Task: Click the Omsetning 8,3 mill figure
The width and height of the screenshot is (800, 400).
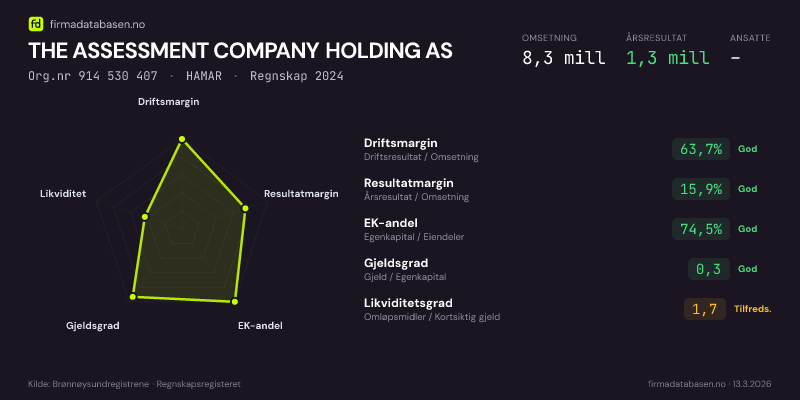Action: pos(563,58)
